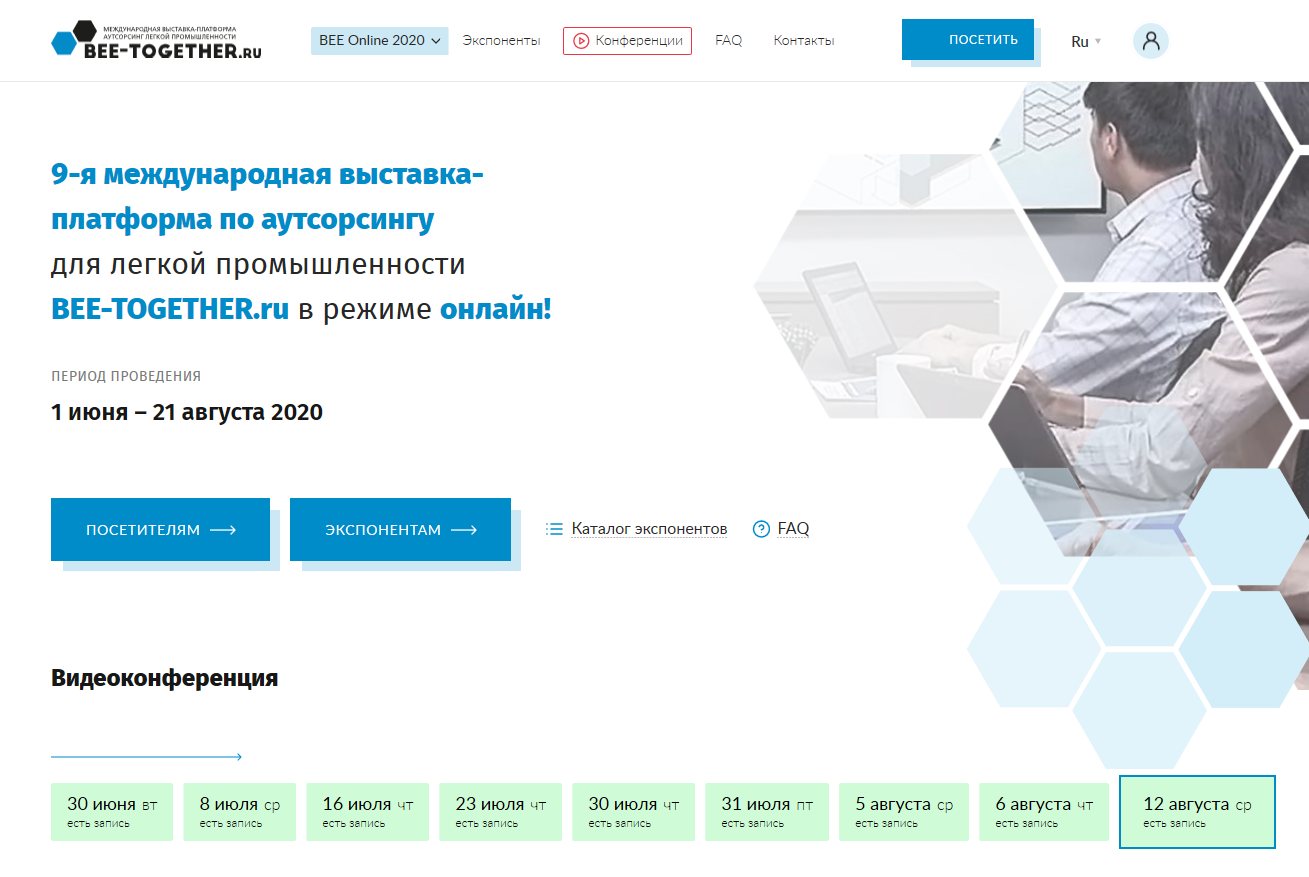Viewport: 1309px width, 877px height.
Task: Click the list icon beside Каталог экспонентов
Action: click(554, 529)
